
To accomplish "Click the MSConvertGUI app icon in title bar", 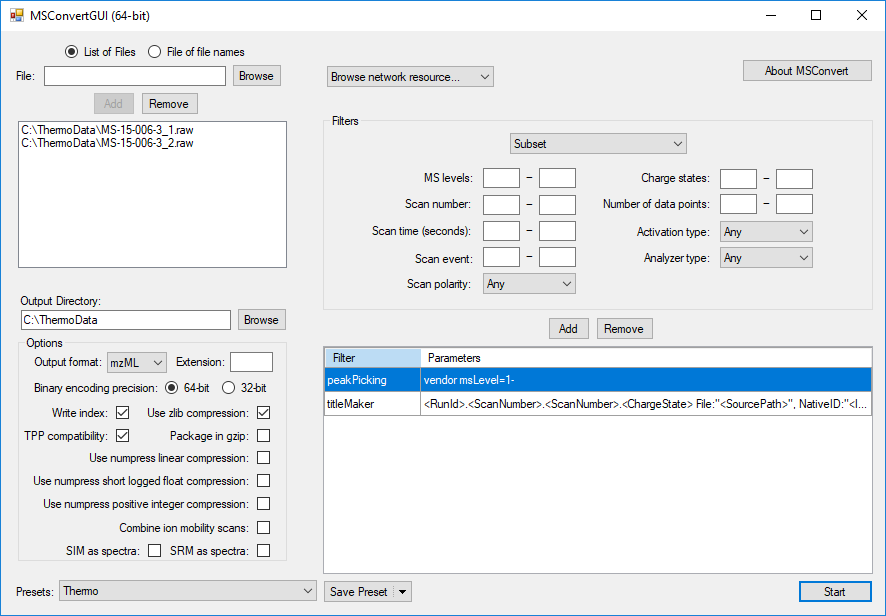I will pos(16,15).
